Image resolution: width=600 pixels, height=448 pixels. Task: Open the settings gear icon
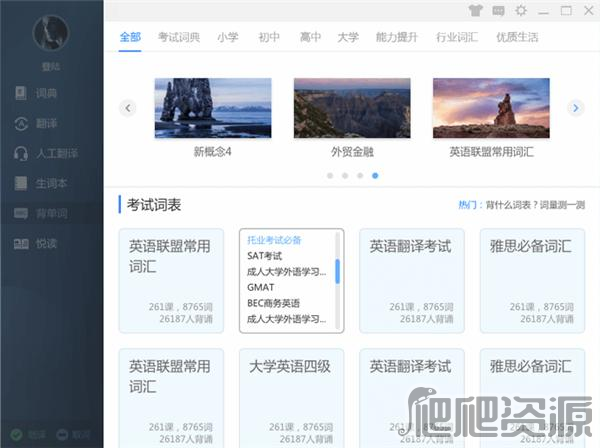(x=521, y=11)
